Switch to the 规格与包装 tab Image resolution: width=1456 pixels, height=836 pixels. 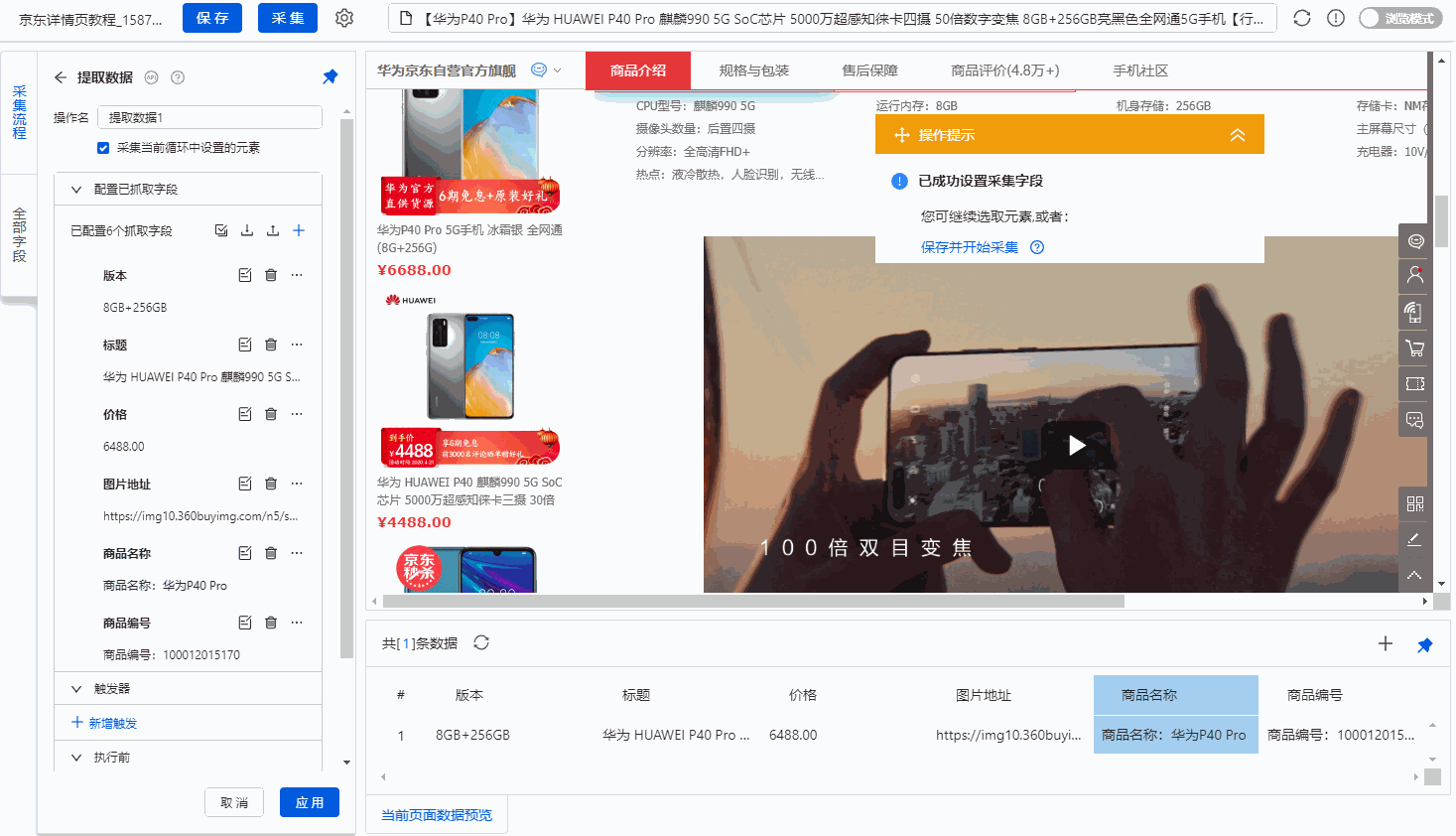point(753,70)
